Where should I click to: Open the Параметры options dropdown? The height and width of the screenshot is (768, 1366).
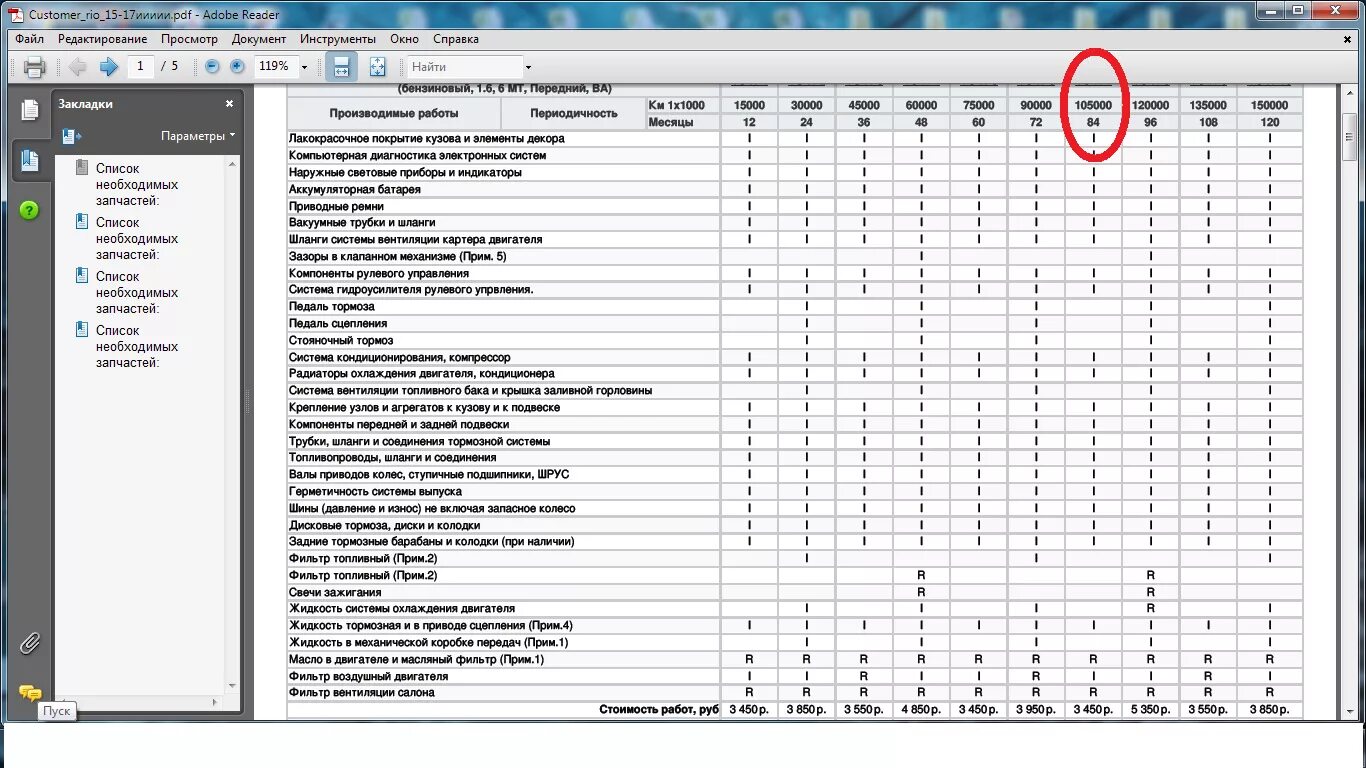pos(198,136)
